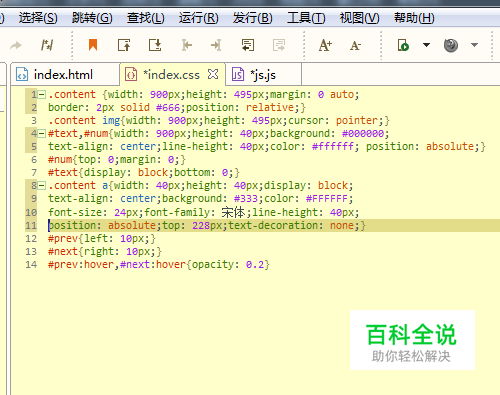Click the word relative on line 2
This screenshot has width=500, height=395.
coord(270,107)
